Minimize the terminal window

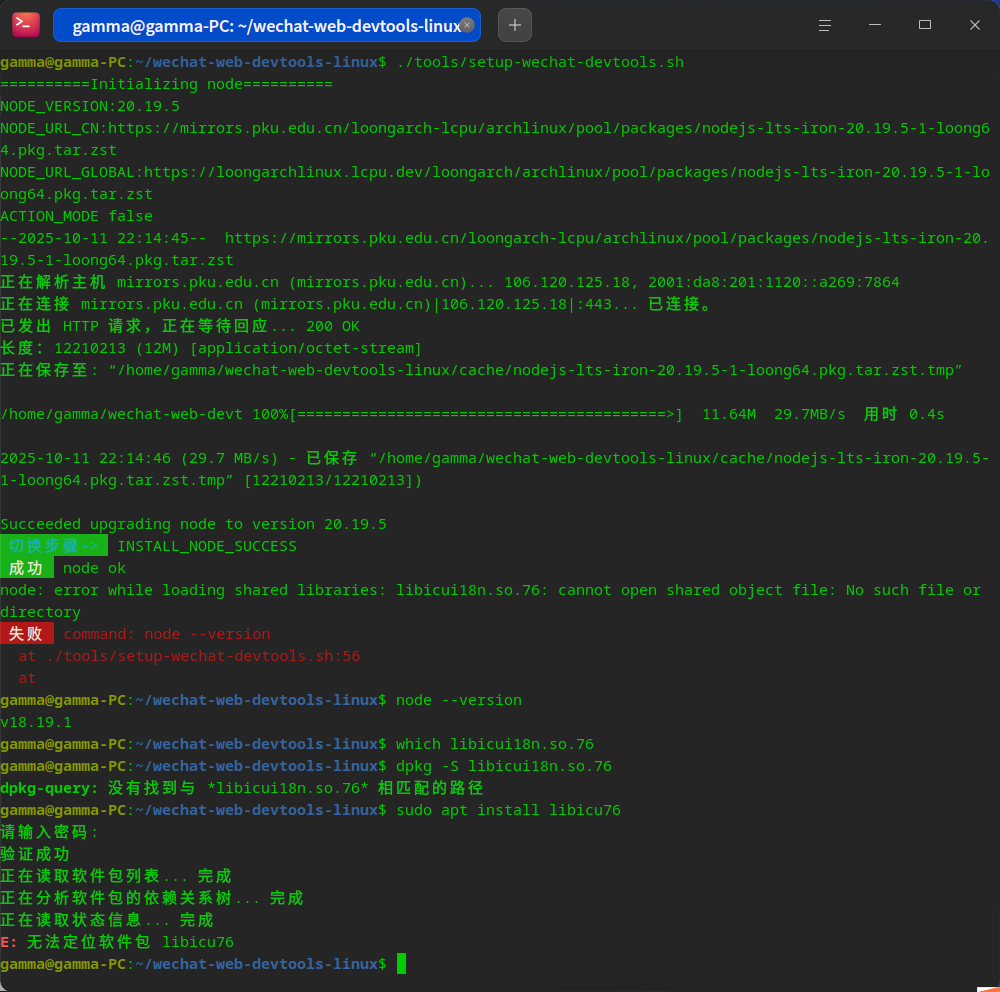875,25
